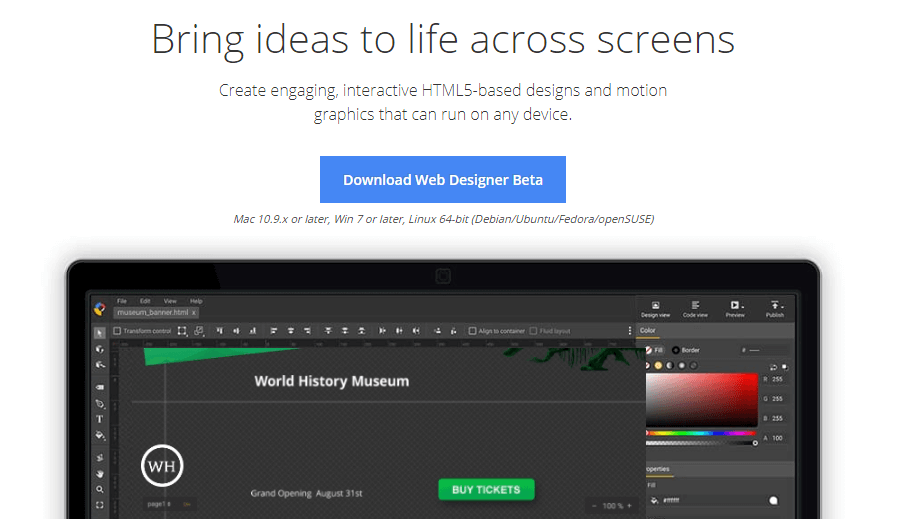
Task: Click the align bottom edges icon
Action: (253, 331)
